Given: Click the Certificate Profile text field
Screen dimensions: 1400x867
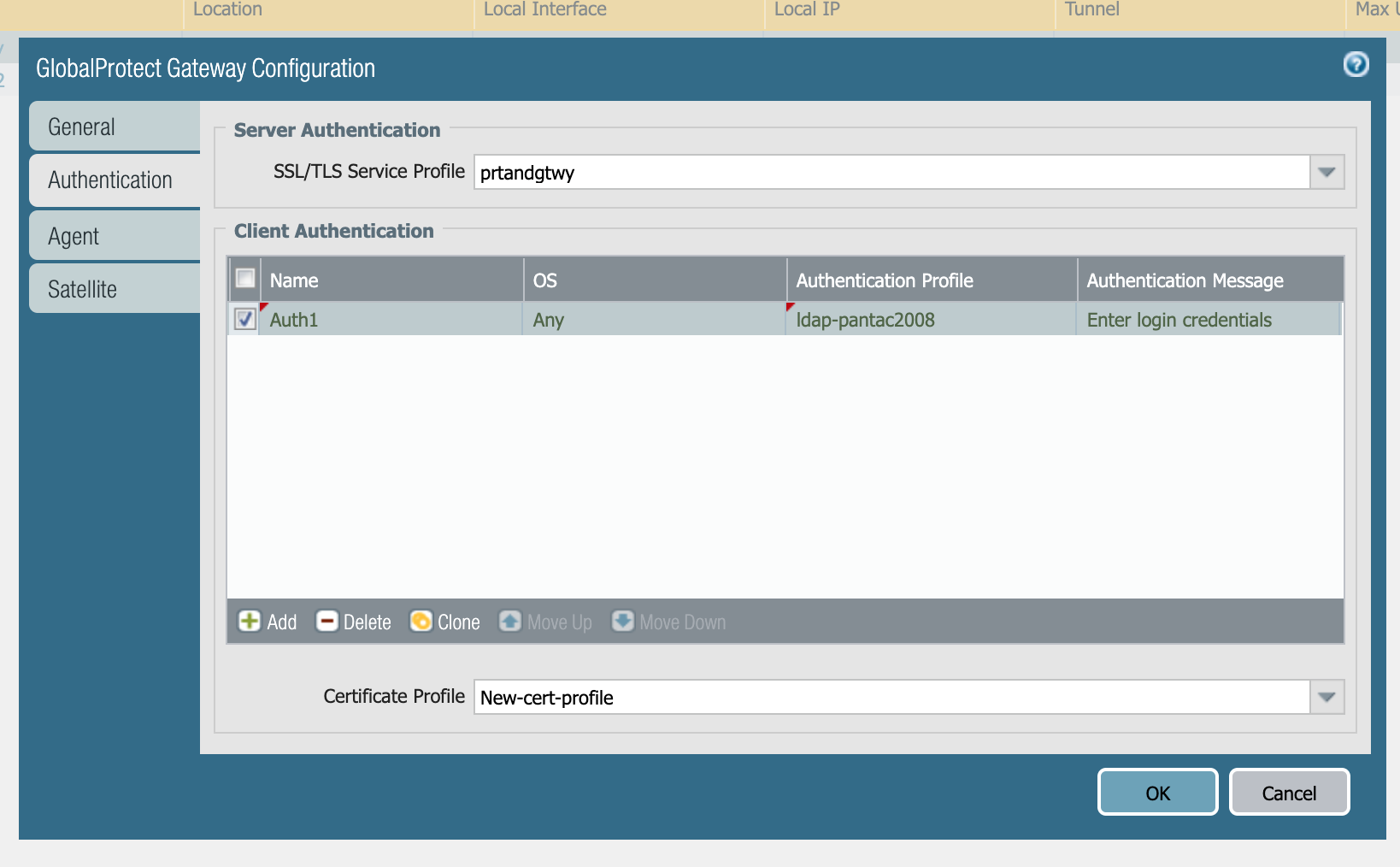Looking at the screenshot, I should (x=891, y=698).
